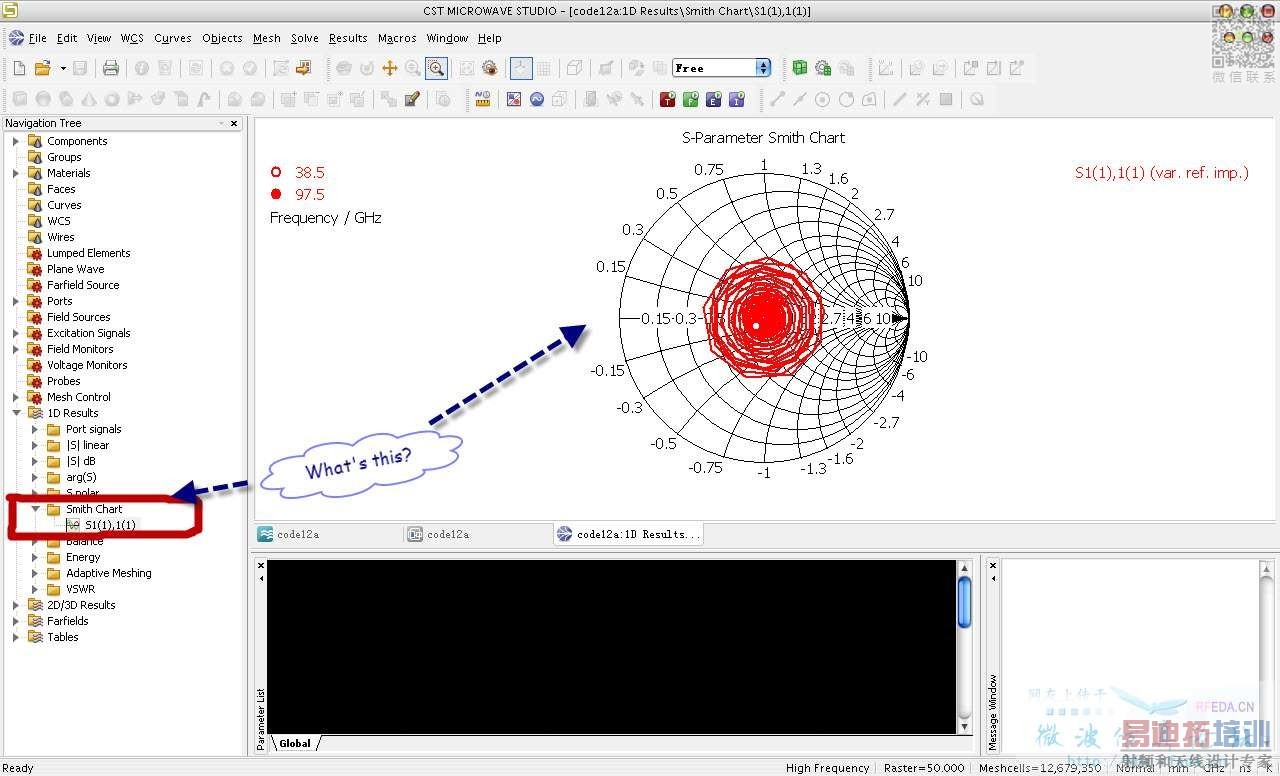The width and height of the screenshot is (1280, 776).
Task: Toggle the highlighted rectangle Zoom tool
Action: (436, 68)
